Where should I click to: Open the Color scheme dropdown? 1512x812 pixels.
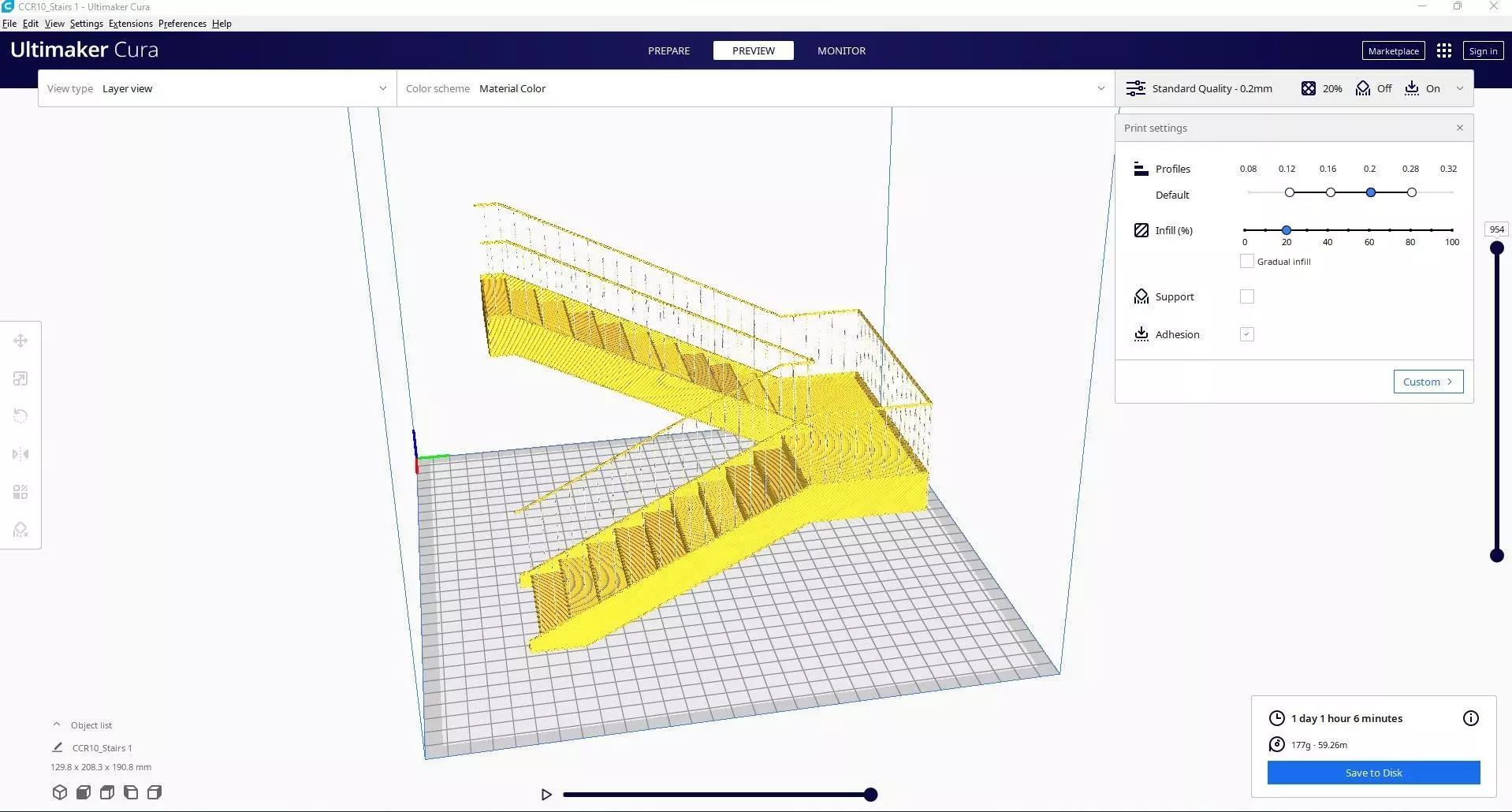coord(755,88)
